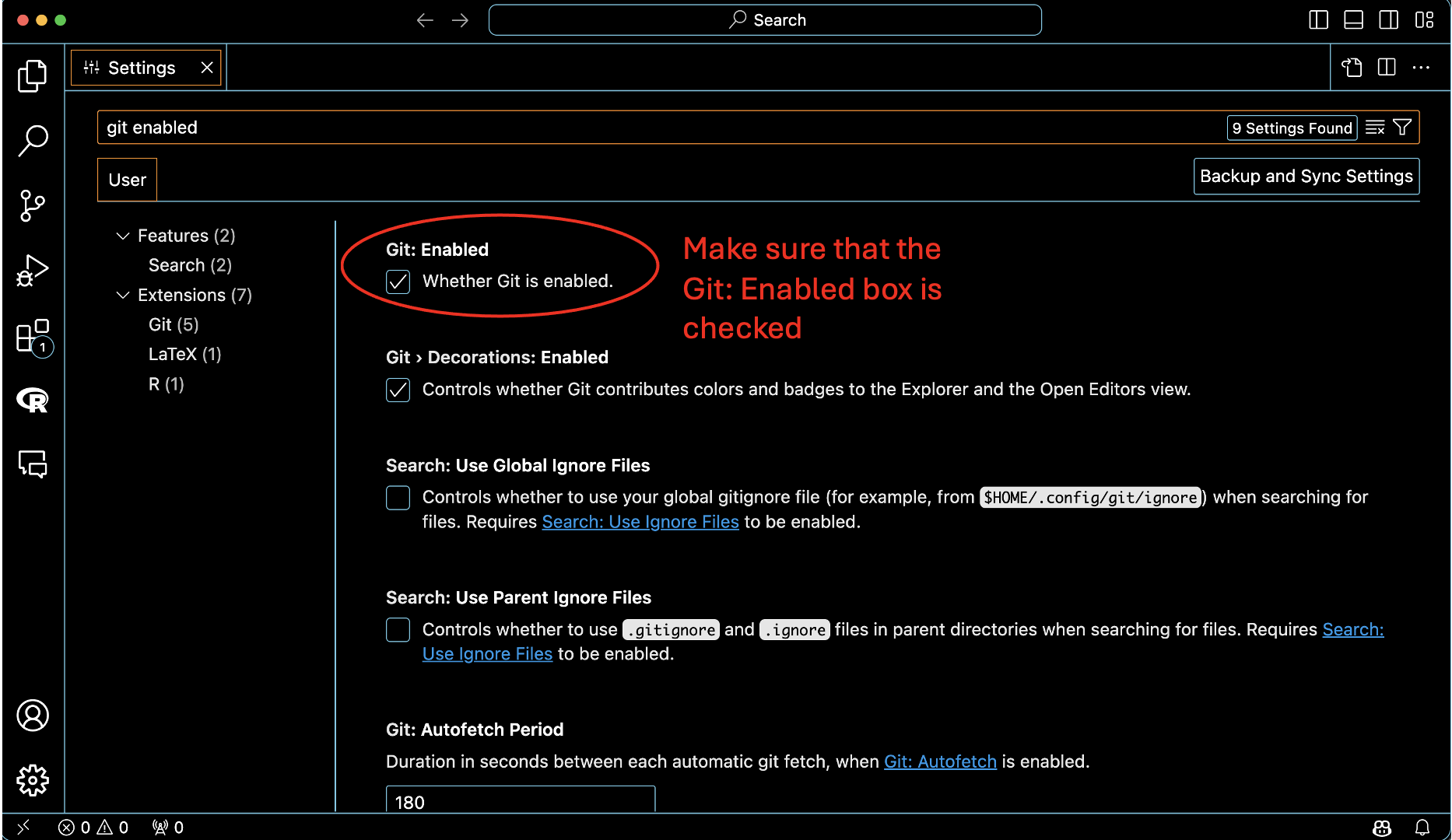Viewport: 1452px width, 840px height.
Task: Open the Chat panel icon
Action: coord(33,464)
